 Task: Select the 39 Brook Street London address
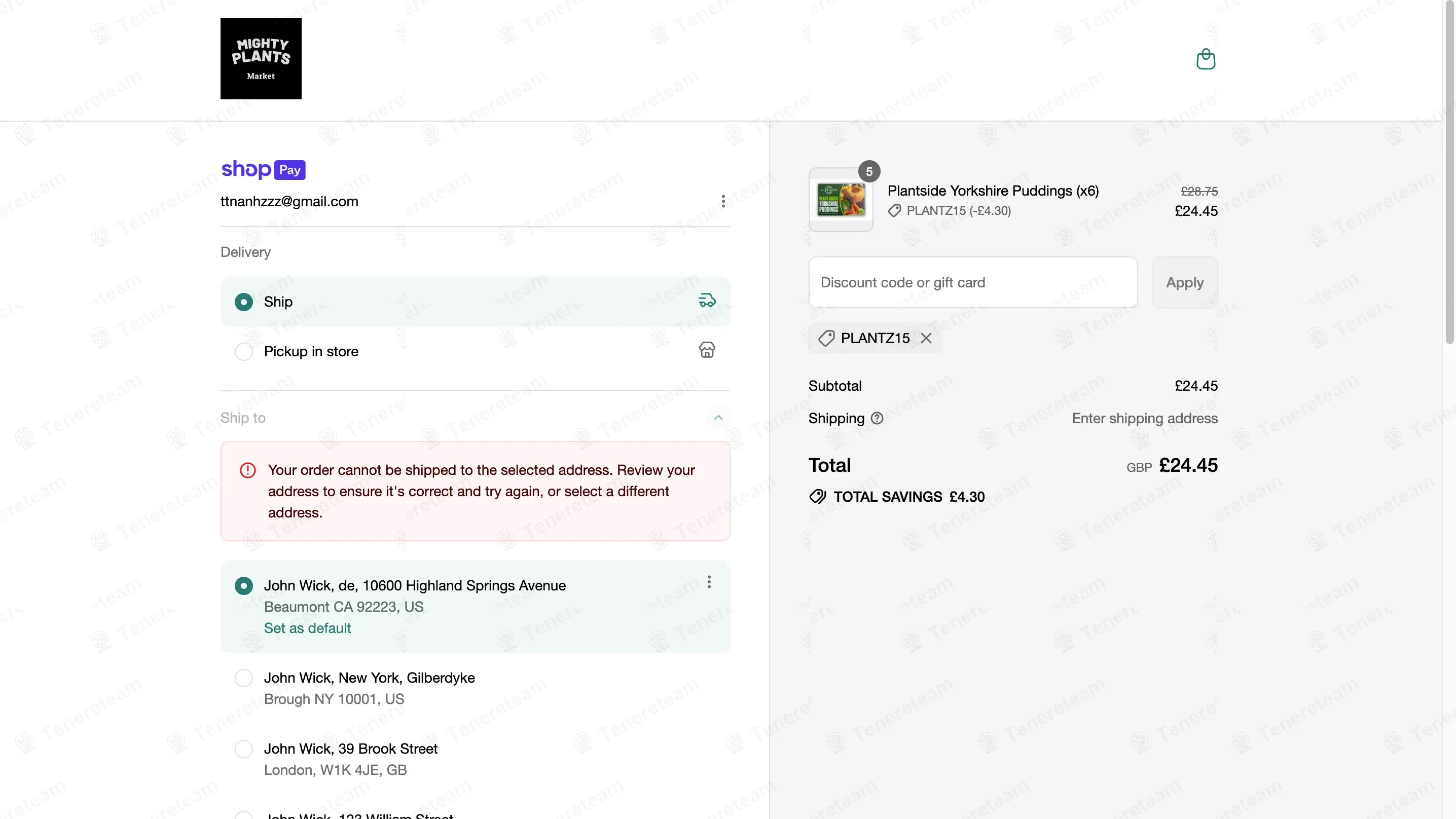[x=244, y=749]
